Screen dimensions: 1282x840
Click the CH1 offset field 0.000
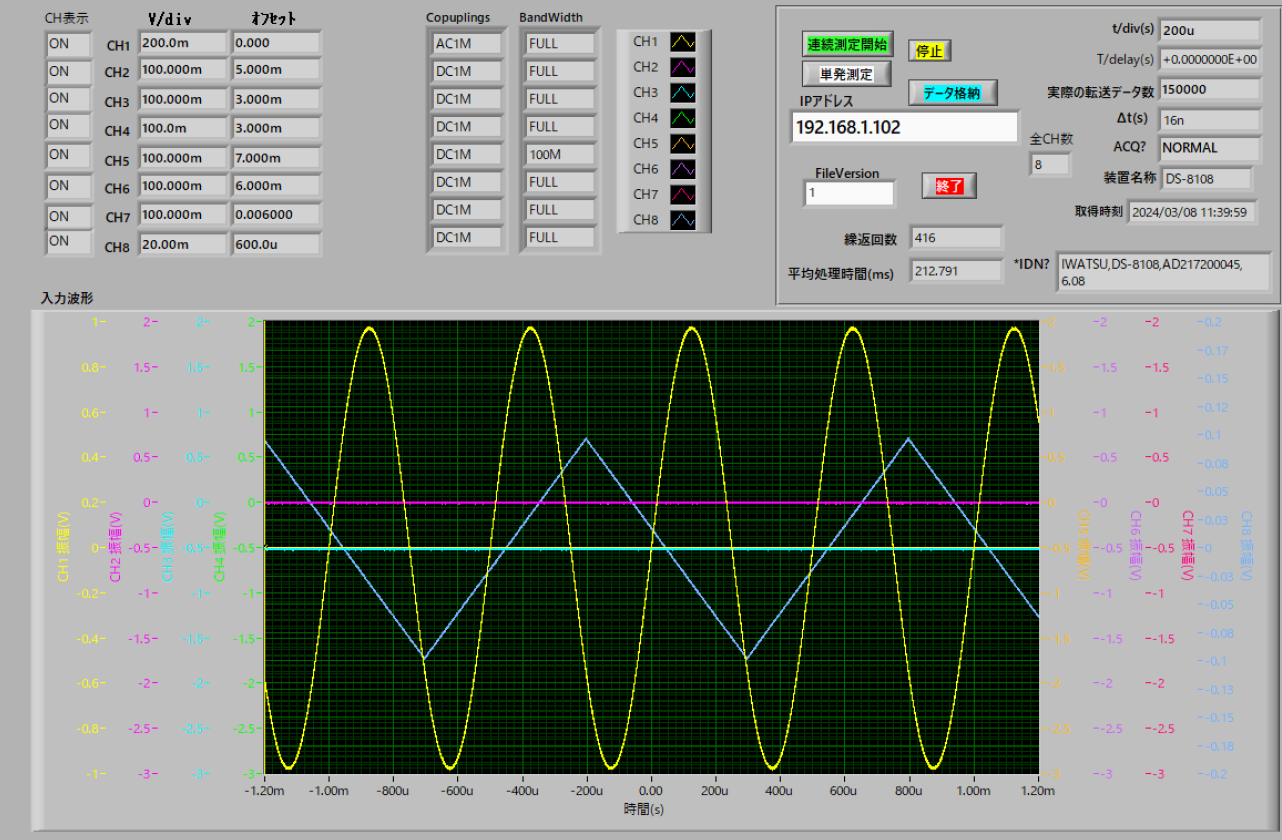(x=276, y=43)
